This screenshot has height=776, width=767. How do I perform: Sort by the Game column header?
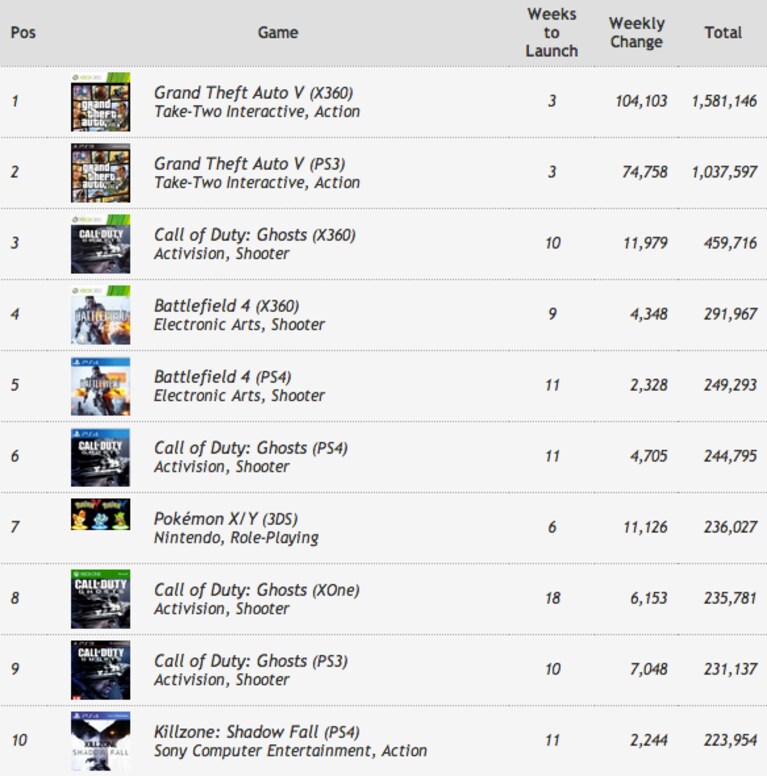278,33
